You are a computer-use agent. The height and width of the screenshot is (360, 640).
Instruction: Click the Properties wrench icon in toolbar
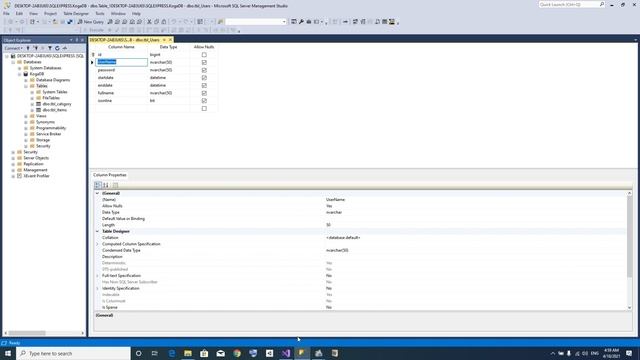tap(301, 22)
